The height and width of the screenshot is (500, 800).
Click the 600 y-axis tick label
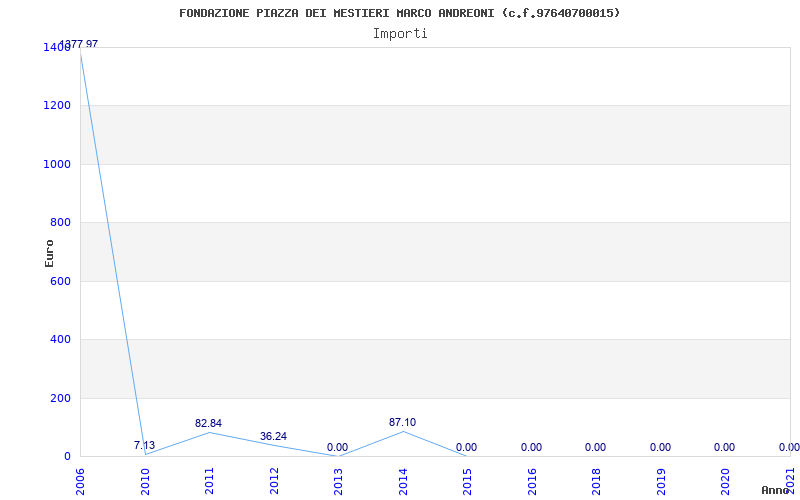60,281
